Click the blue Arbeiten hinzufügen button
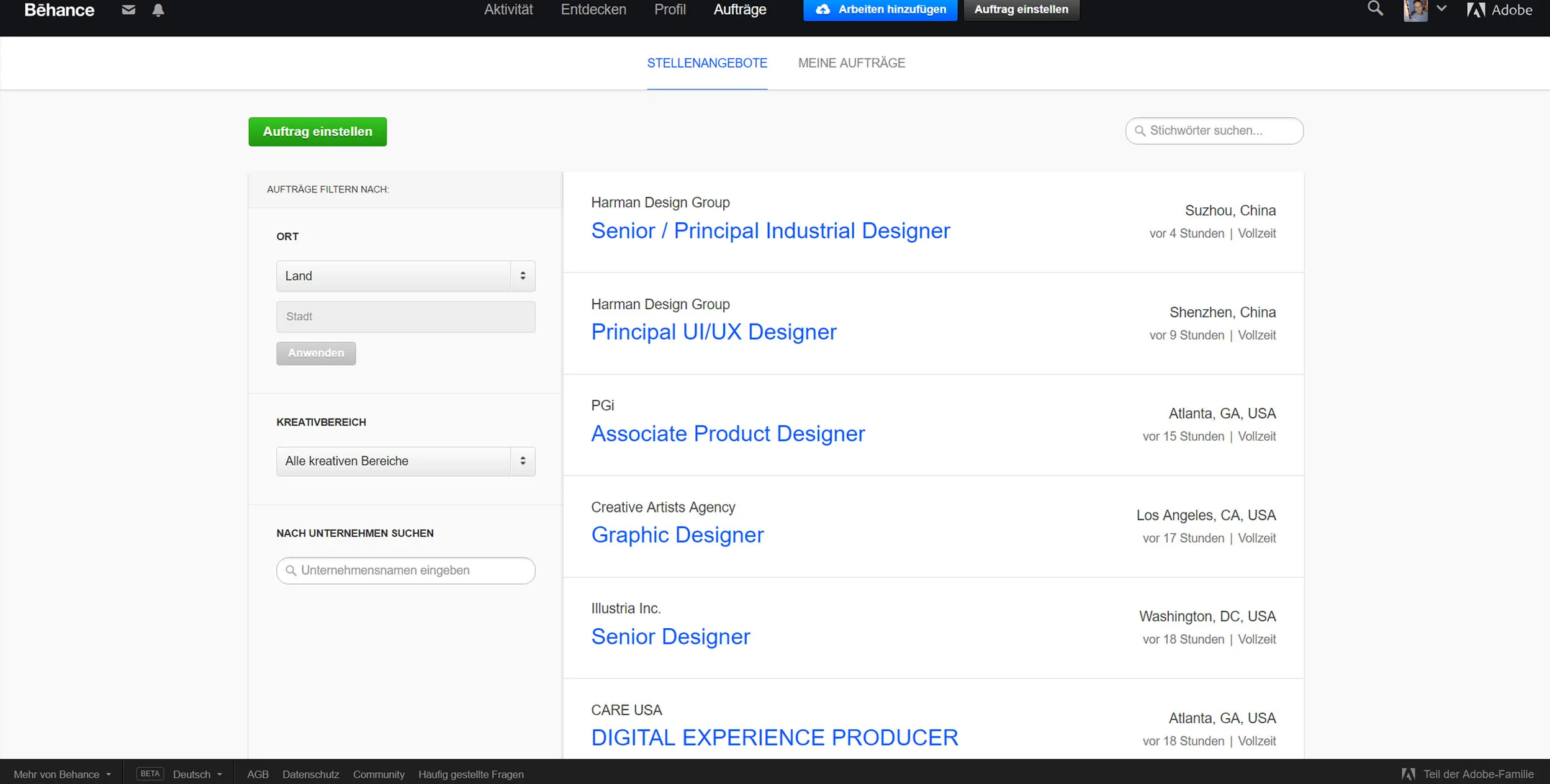1550x784 pixels. click(880, 9)
